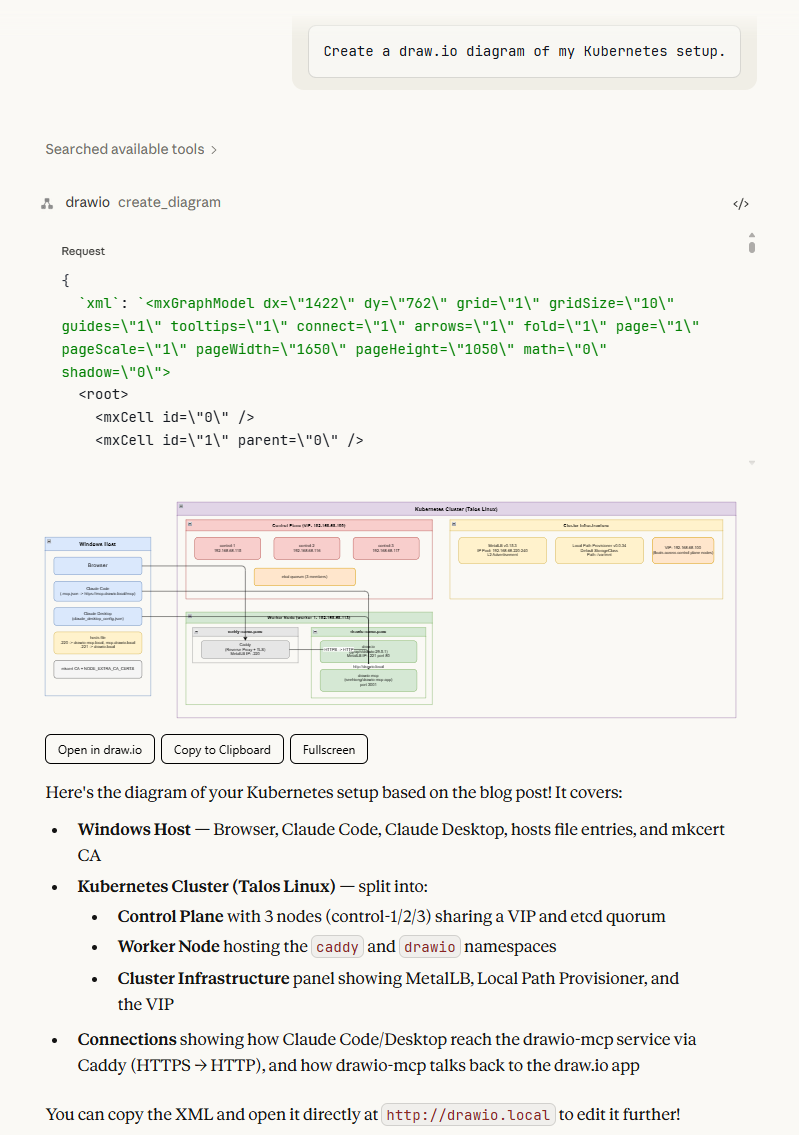The height and width of the screenshot is (1135, 799).
Task: Toggle the code view icon
Action: click(x=740, y=204)
